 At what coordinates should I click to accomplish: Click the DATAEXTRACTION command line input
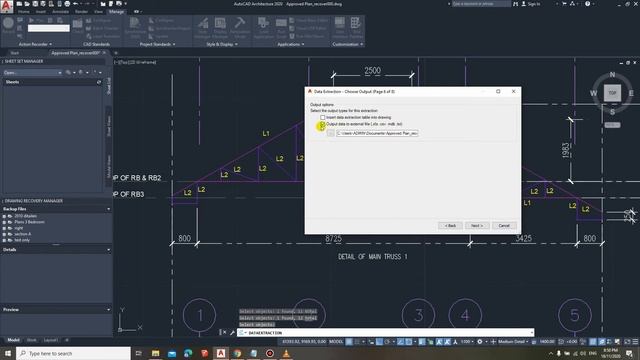coord(386,333)
